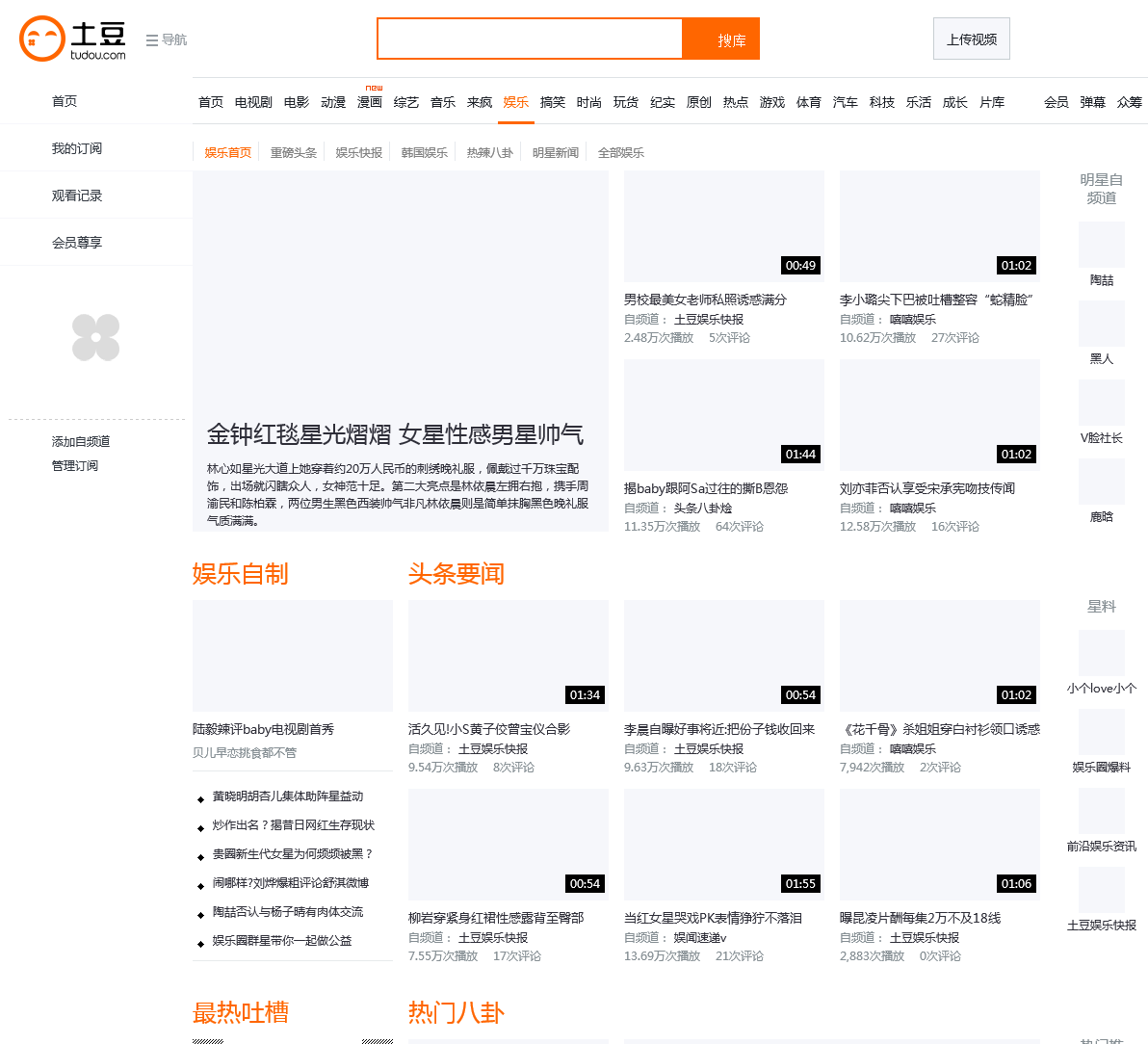Image resolution: width=1148 pixels, height=1044 pixels.
Task: Select 科技 in the top navigation
Action: point(882,102)
